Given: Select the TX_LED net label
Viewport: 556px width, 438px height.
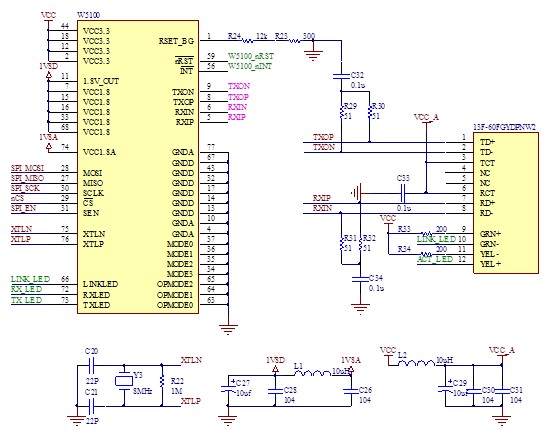Looking at the screenshot, I should click(x=27, y=300).
